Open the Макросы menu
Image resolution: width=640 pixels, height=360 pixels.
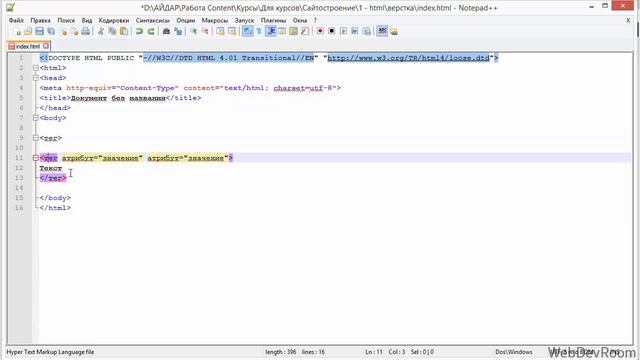click(x=215, y=20)
